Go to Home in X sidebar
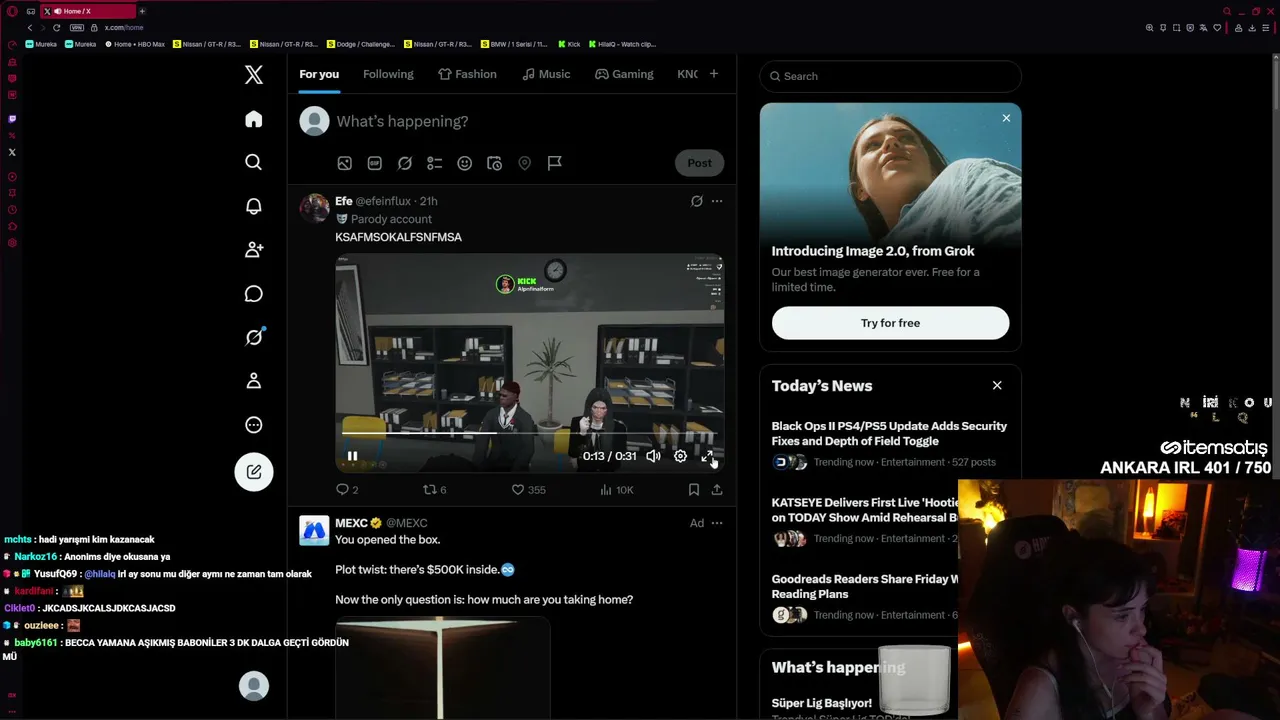1280x720 pixels. tap(254, 119)
